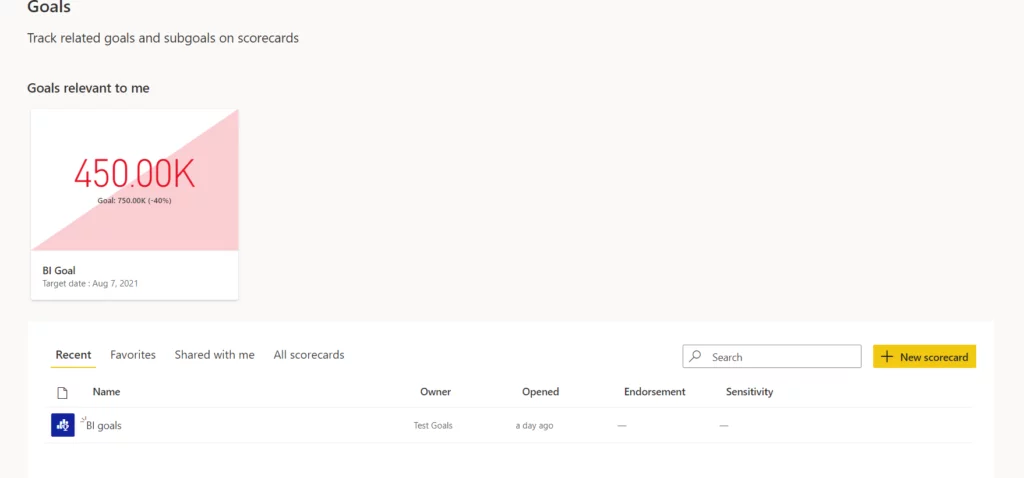Image resolution: width=1024 pixels, height=478 pixels.
Task: Open the All scorecards tab
Action: [x=309, y=355]
